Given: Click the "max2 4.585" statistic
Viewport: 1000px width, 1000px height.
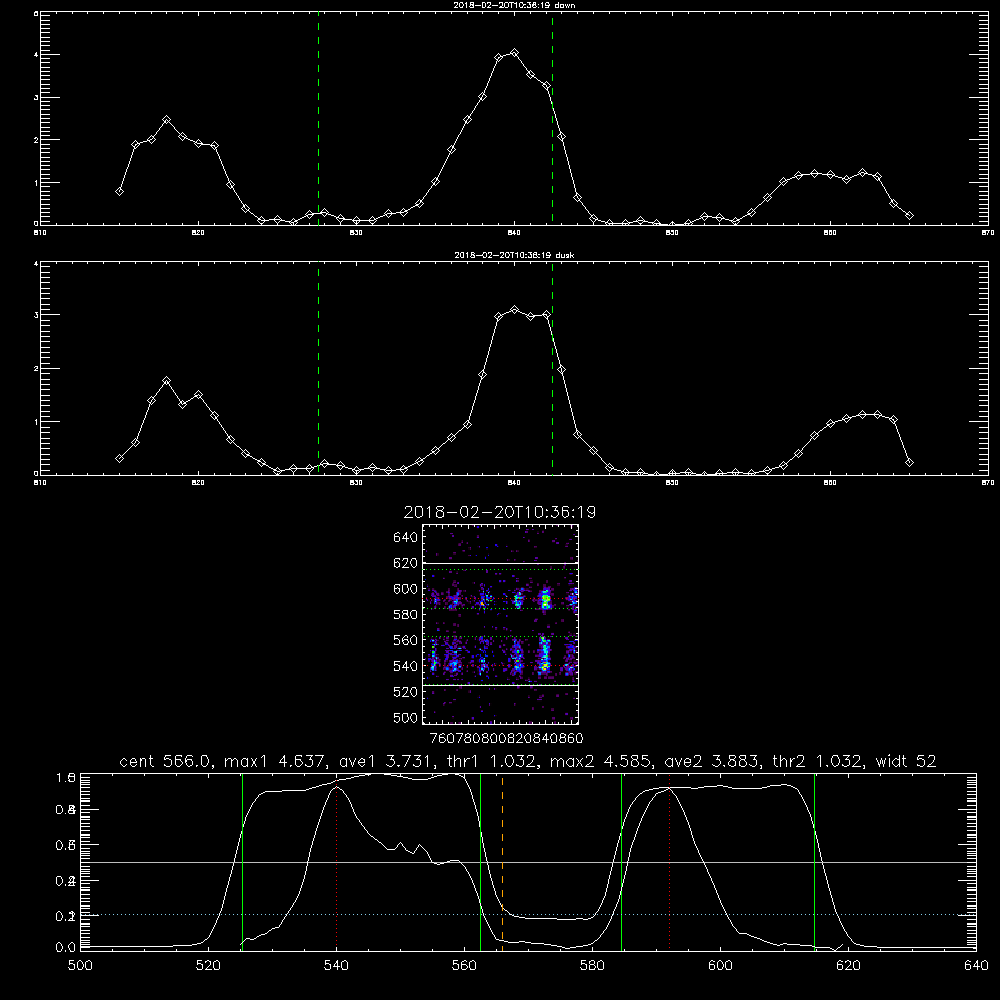Looking at the screenshot, I should pyautogui.click(x=599, y=761).
